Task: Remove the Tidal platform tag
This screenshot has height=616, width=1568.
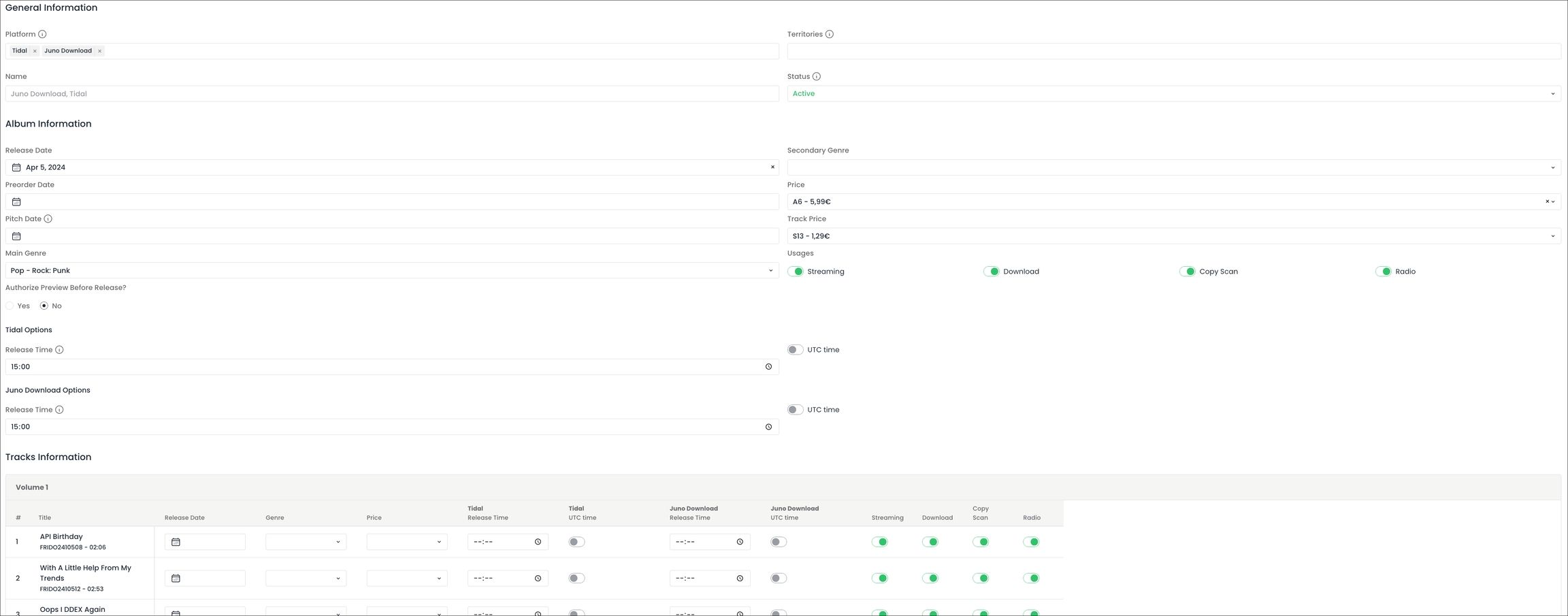Action: pyautogui.click(x=35, y=51)
